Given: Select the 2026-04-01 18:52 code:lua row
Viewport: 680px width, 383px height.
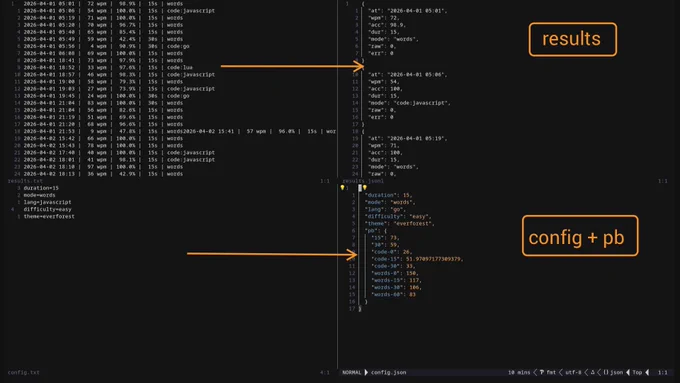Looking at the screenshot, I should click(108, 67).
